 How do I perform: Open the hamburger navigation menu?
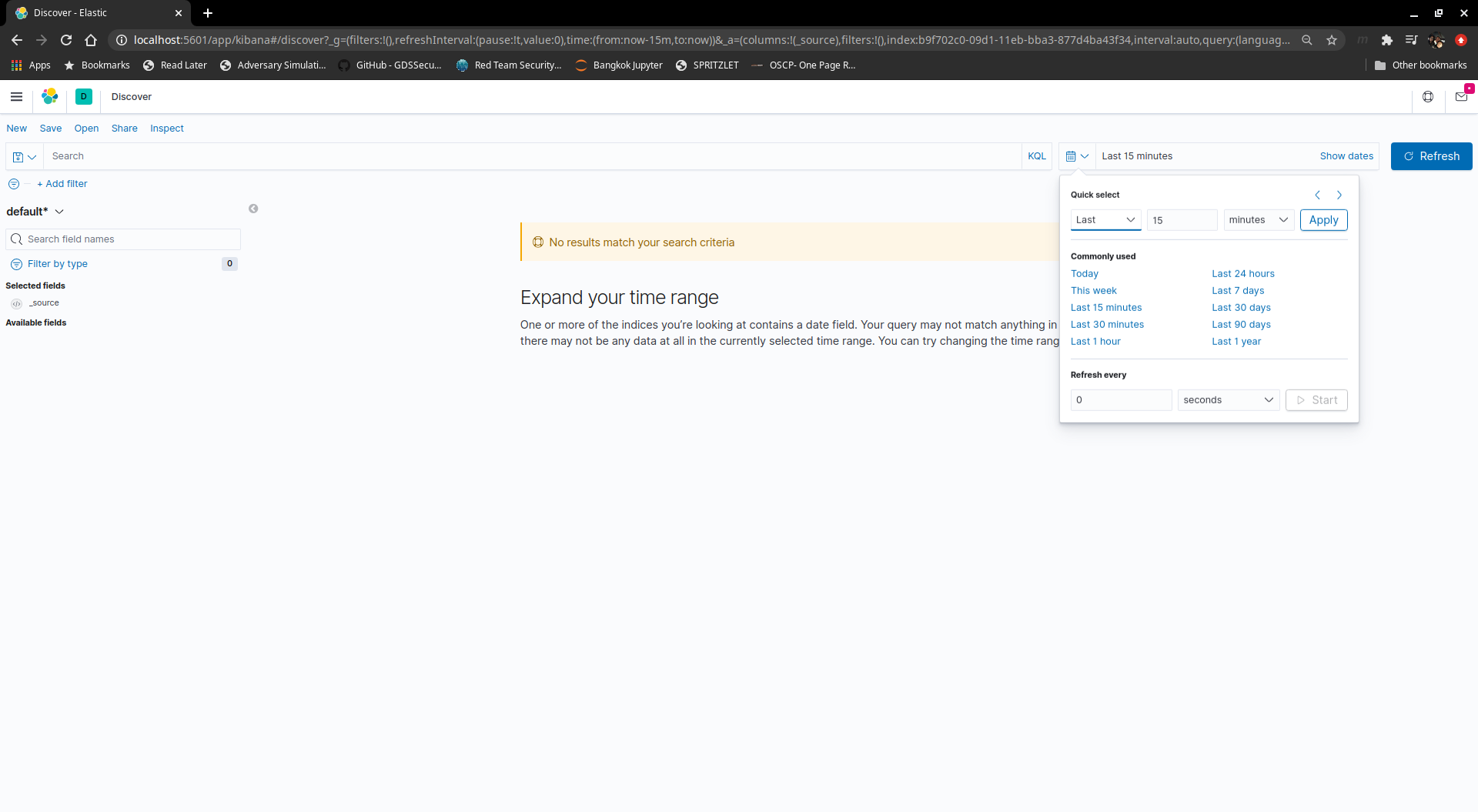tap(16, 97)
